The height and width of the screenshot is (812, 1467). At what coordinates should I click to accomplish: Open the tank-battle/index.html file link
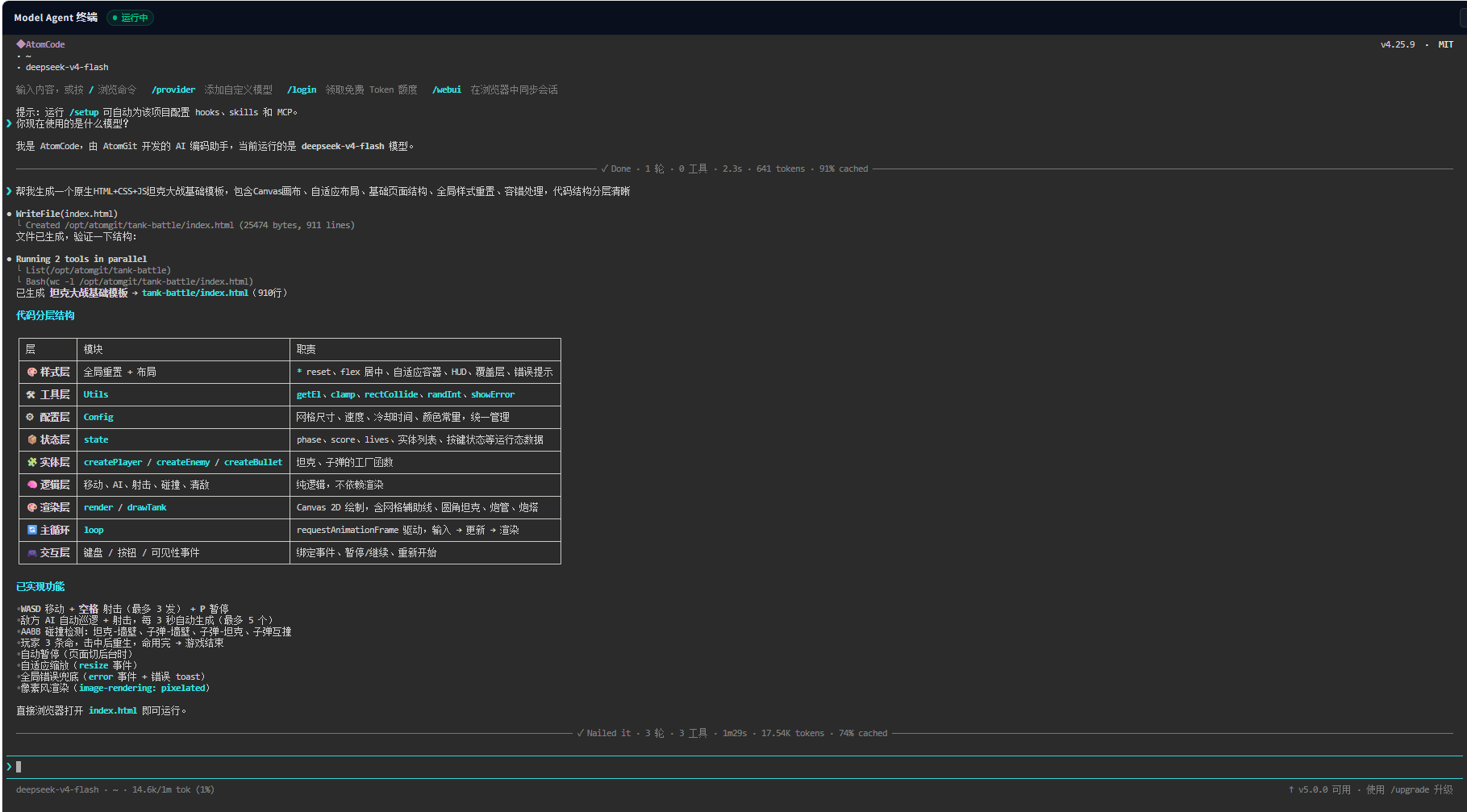(x=195, y=293)
